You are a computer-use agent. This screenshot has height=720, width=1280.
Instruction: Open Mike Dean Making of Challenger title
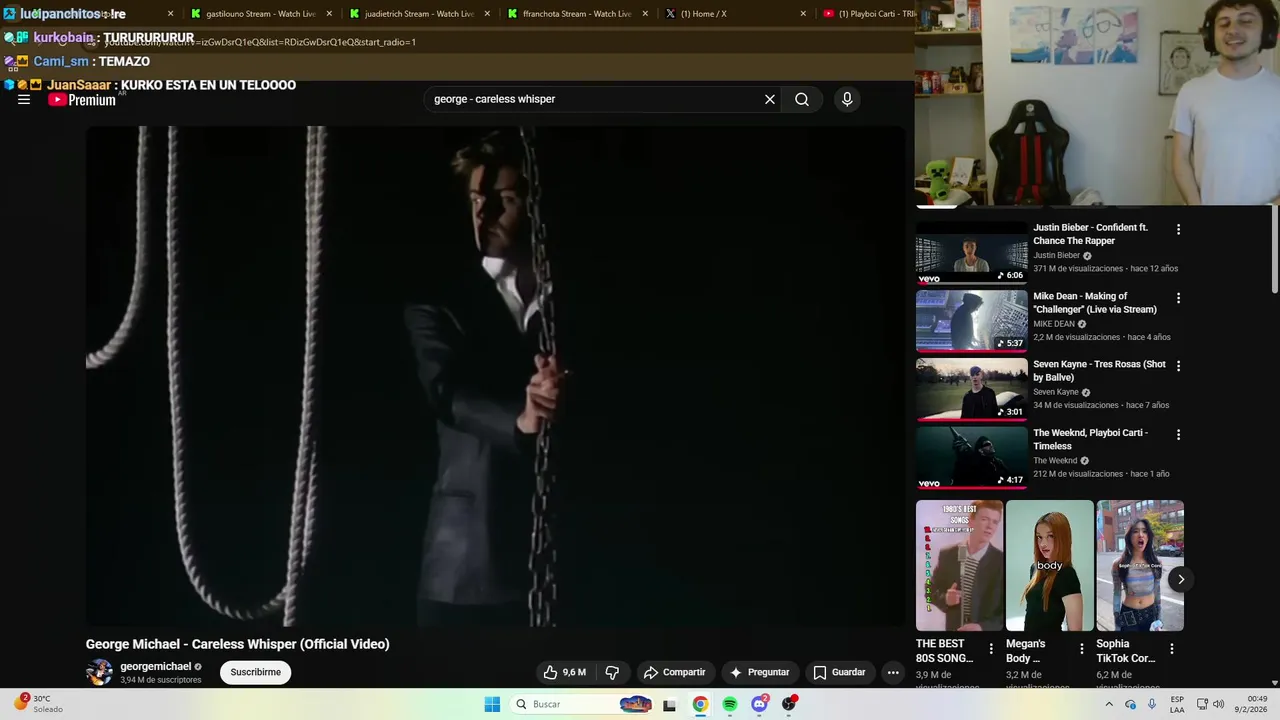tap(1095, 303)
